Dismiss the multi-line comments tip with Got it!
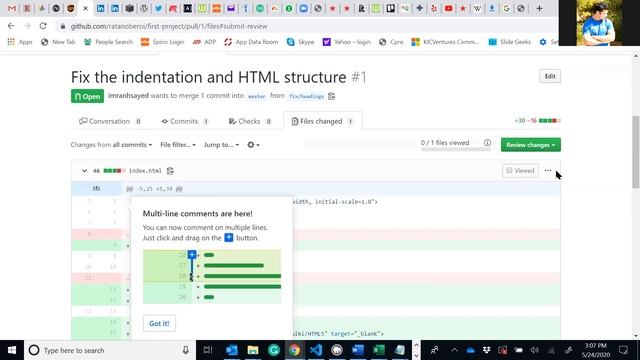 (159, 323)
